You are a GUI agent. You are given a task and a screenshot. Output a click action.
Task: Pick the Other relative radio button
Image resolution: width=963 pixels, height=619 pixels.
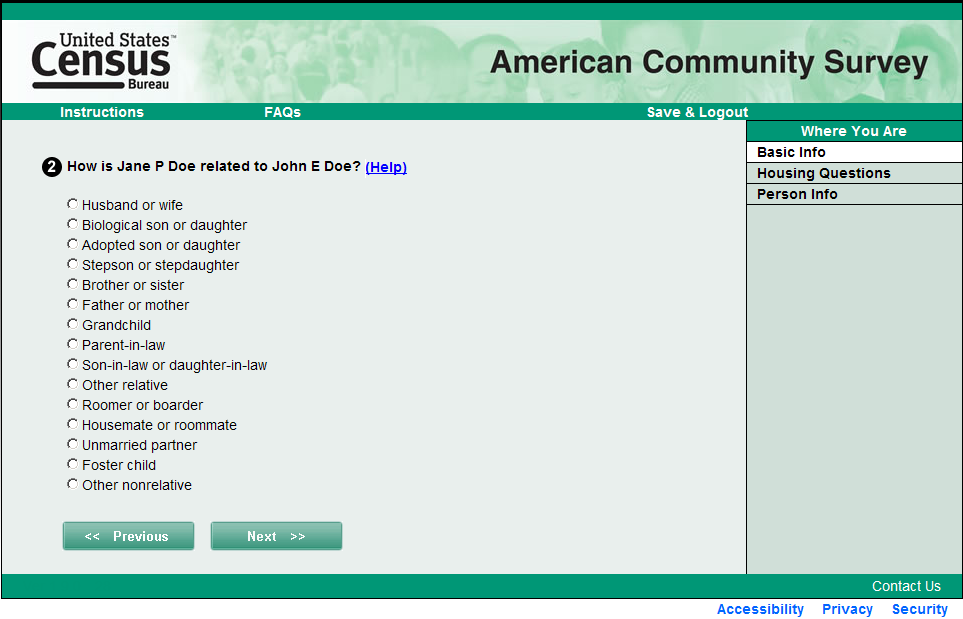point(72,384)
